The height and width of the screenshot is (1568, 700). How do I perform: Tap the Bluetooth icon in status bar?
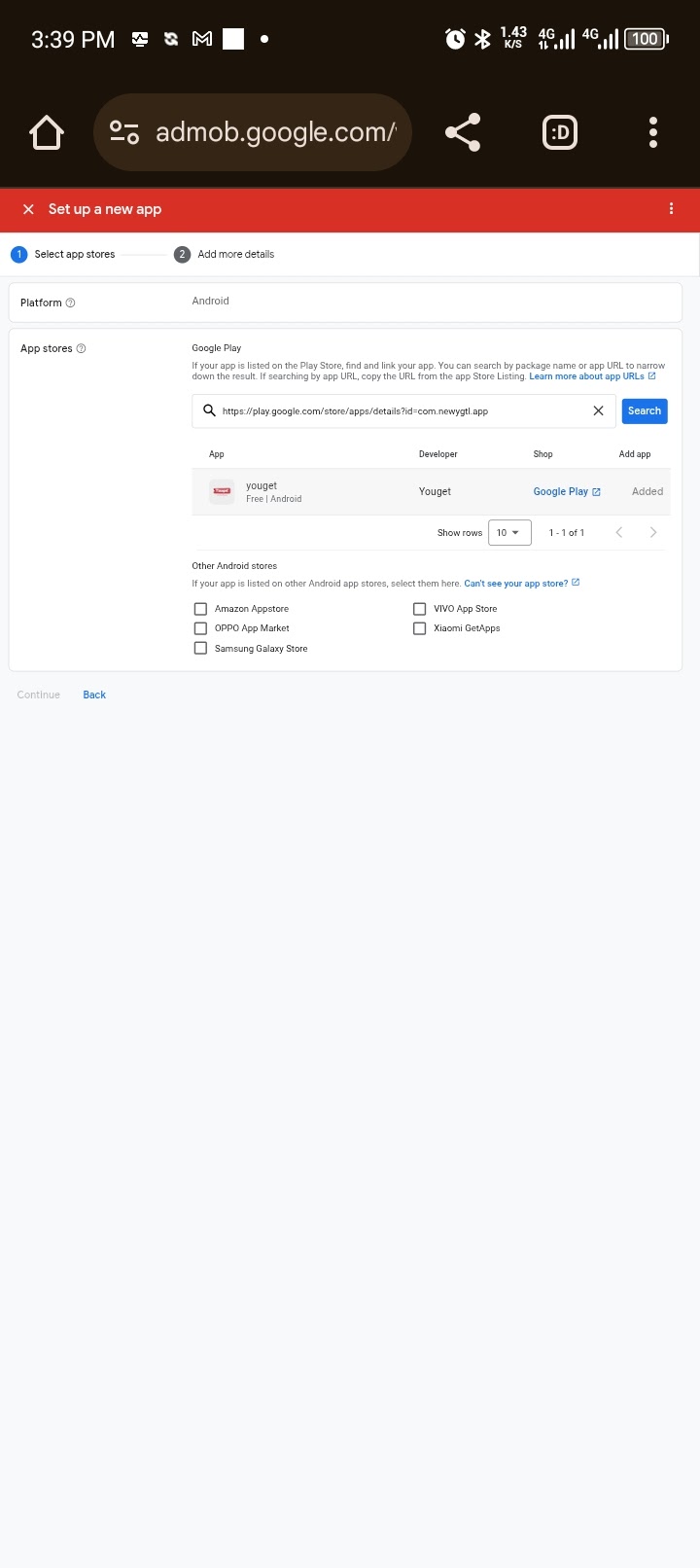pyautogui.click(x=482, y=39)
